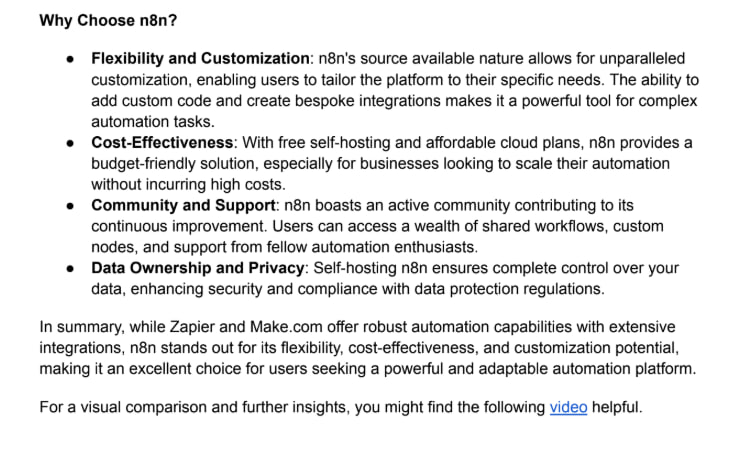Click the bullet beside Community and Support
Viewport: 740px width, 454px height.
click(x=71, y=205)
